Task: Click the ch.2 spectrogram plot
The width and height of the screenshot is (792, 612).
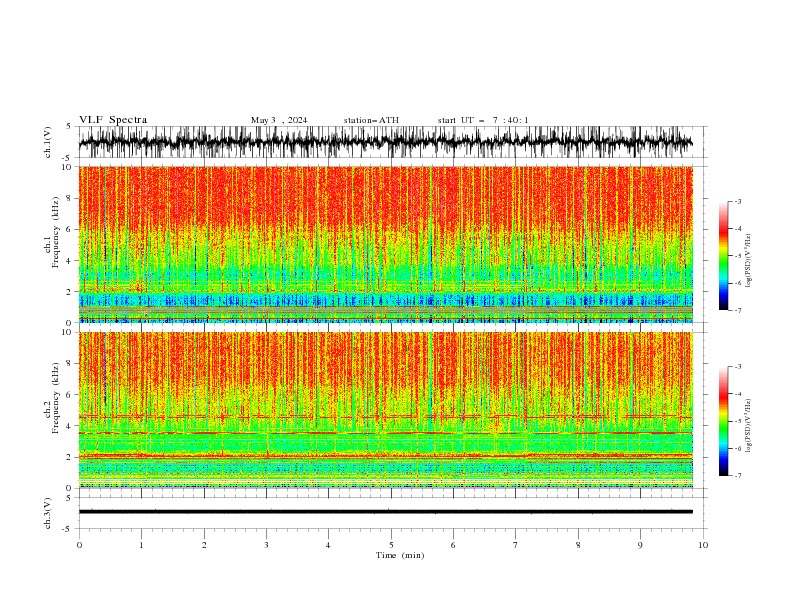Action: (x=386, y=410)
